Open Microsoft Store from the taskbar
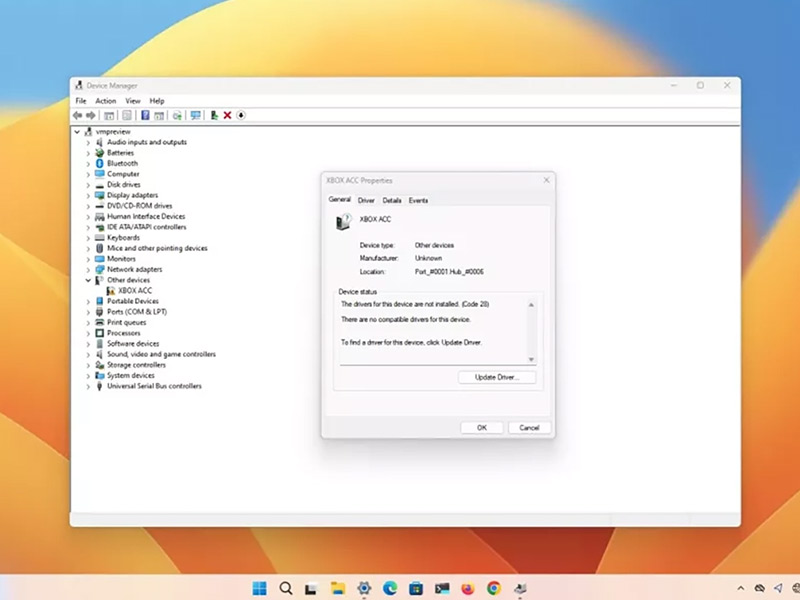This screenshot has height=600, width=800. (416, 588)
